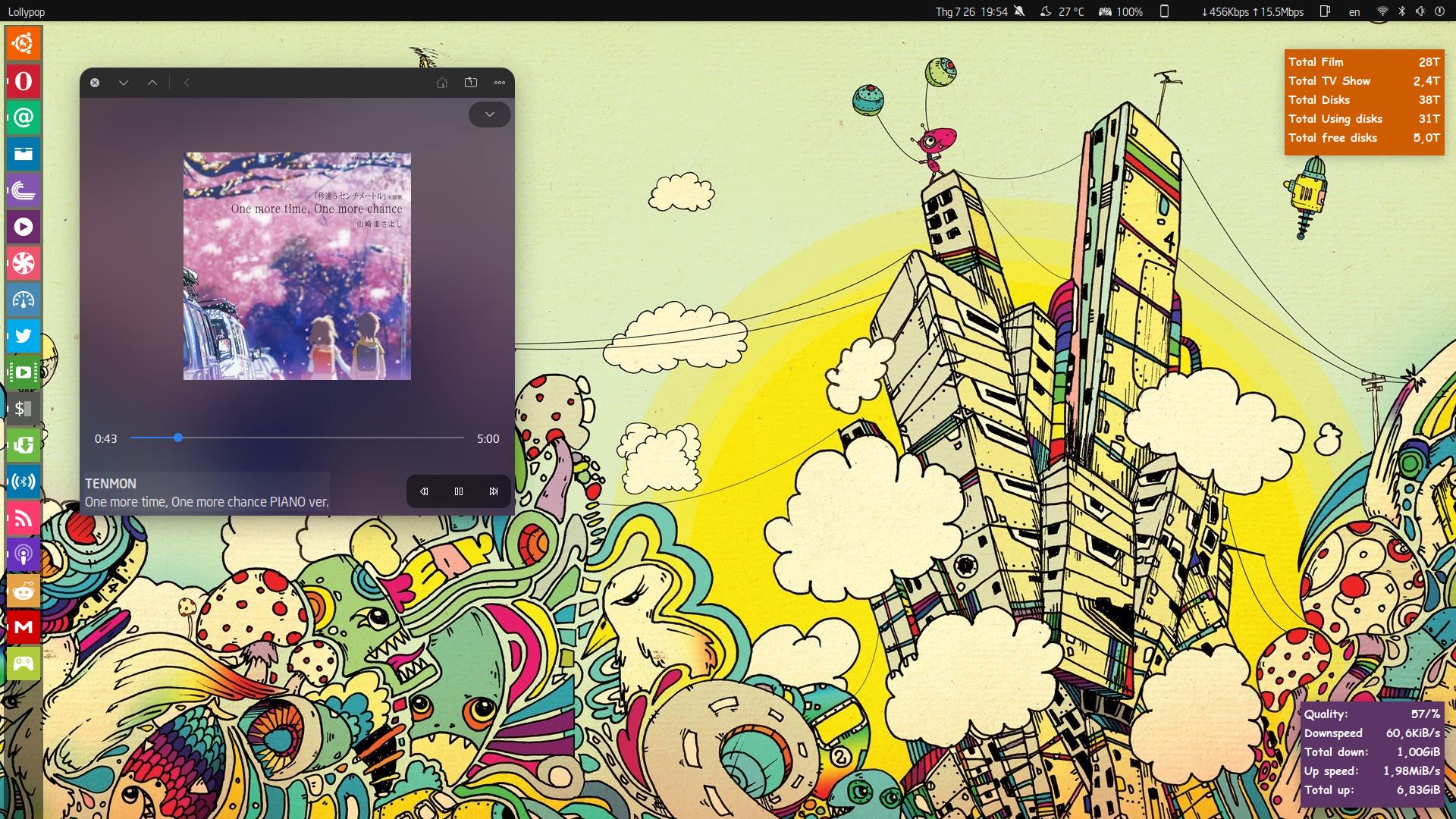Open the blue file manager dock icon
The height and width of the screenshot is (819, 1456).
pyautogui.click(x=24, y=153)
